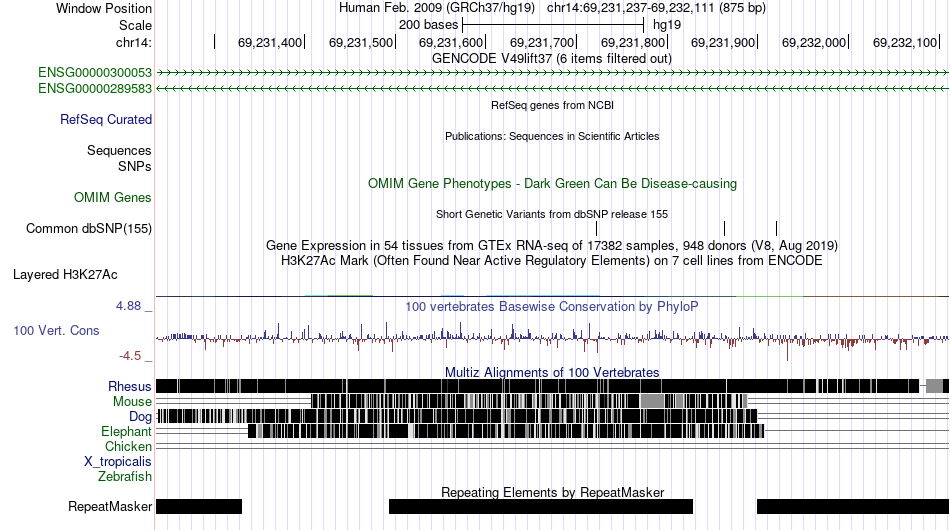Click the leftmost RepeatMasker block

click(199, 506)
